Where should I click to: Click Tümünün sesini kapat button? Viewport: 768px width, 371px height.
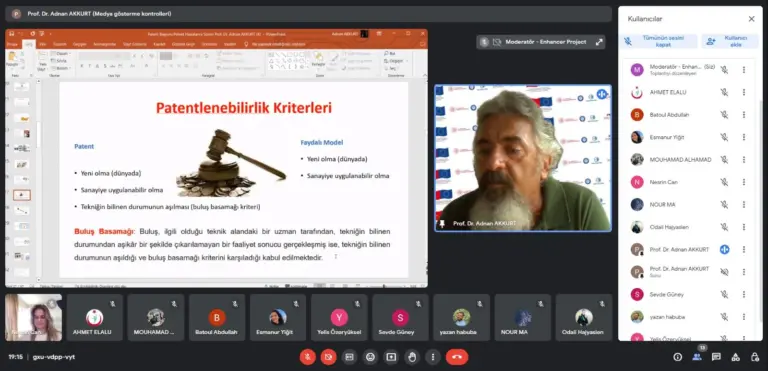click(x=658, y=41)
